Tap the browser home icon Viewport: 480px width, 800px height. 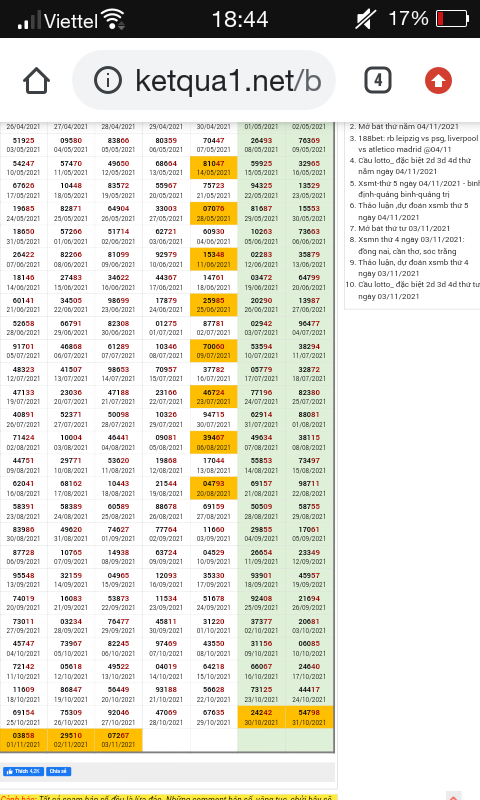click(36, 81)
